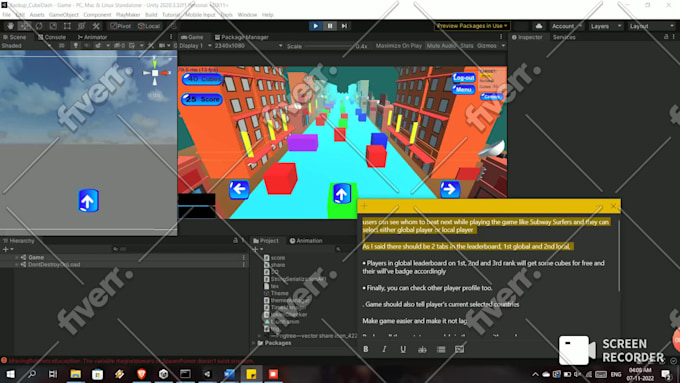Switch to the Services tab

pyautogui.click(x=564, y=37)
